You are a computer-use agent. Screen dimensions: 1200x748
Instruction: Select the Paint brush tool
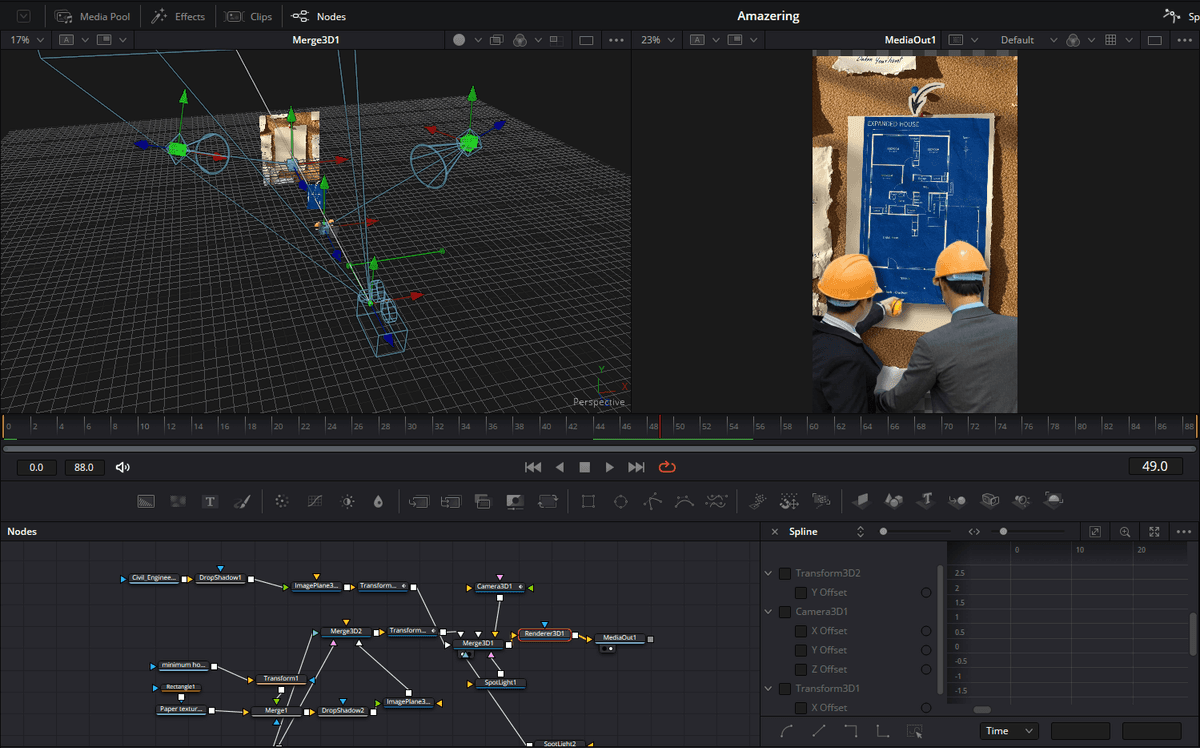(x=241, y=501)
